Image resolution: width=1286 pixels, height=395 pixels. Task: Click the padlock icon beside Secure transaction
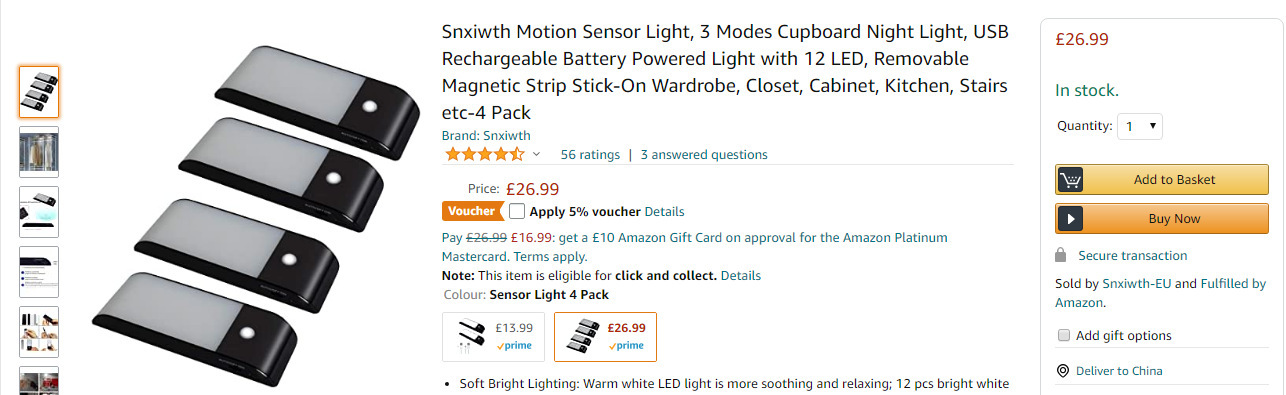coord(1061,256)
